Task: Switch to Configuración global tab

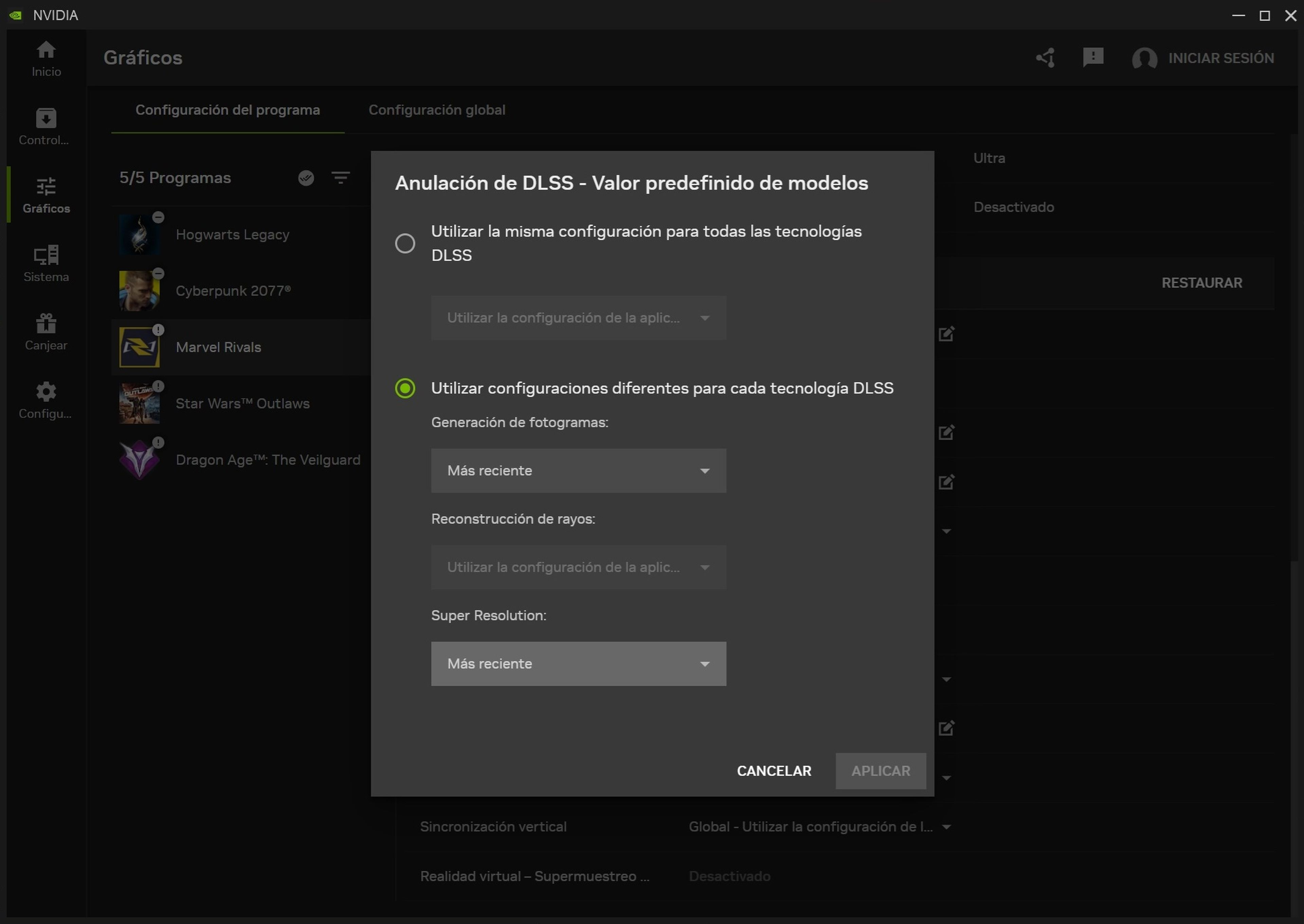Action: [x=437, y=110]
